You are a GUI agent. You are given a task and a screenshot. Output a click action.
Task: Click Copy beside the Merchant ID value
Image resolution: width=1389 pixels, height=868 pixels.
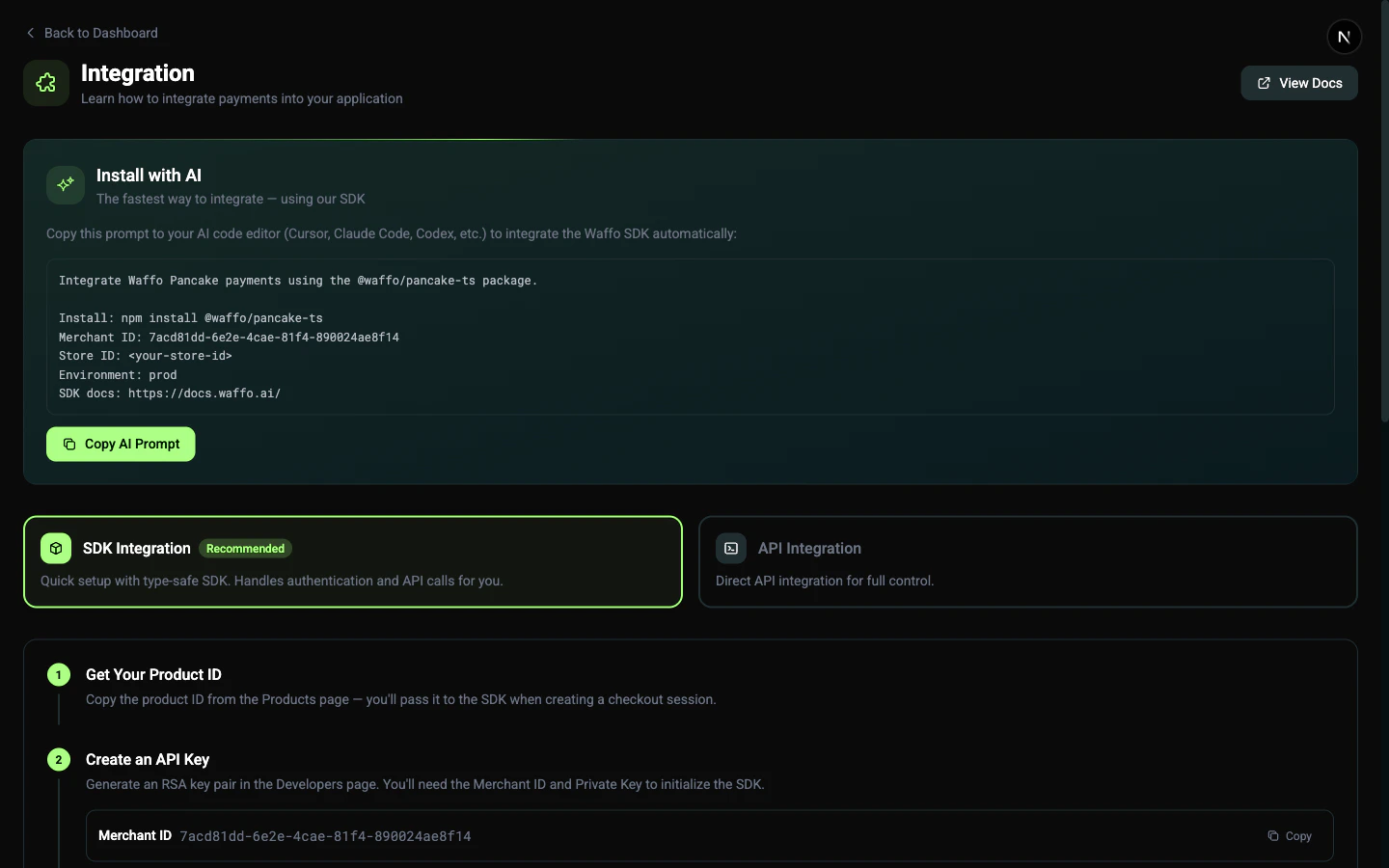[1289, 836]
